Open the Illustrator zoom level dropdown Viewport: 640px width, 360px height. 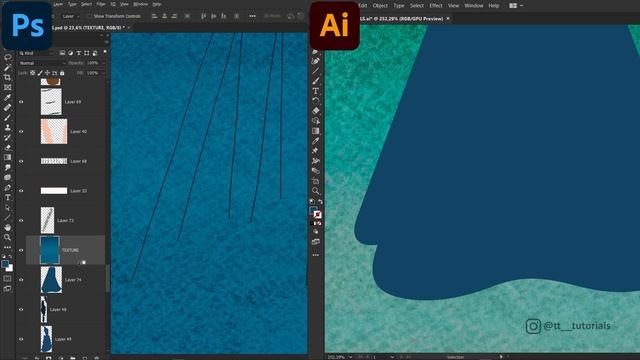tap(350, 357)
